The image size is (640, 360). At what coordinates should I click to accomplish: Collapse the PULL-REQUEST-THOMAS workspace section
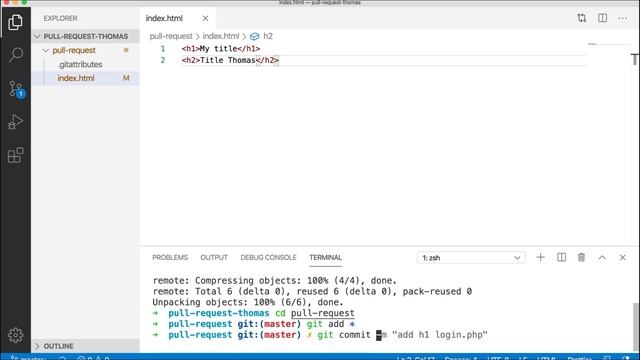point(86,36)
